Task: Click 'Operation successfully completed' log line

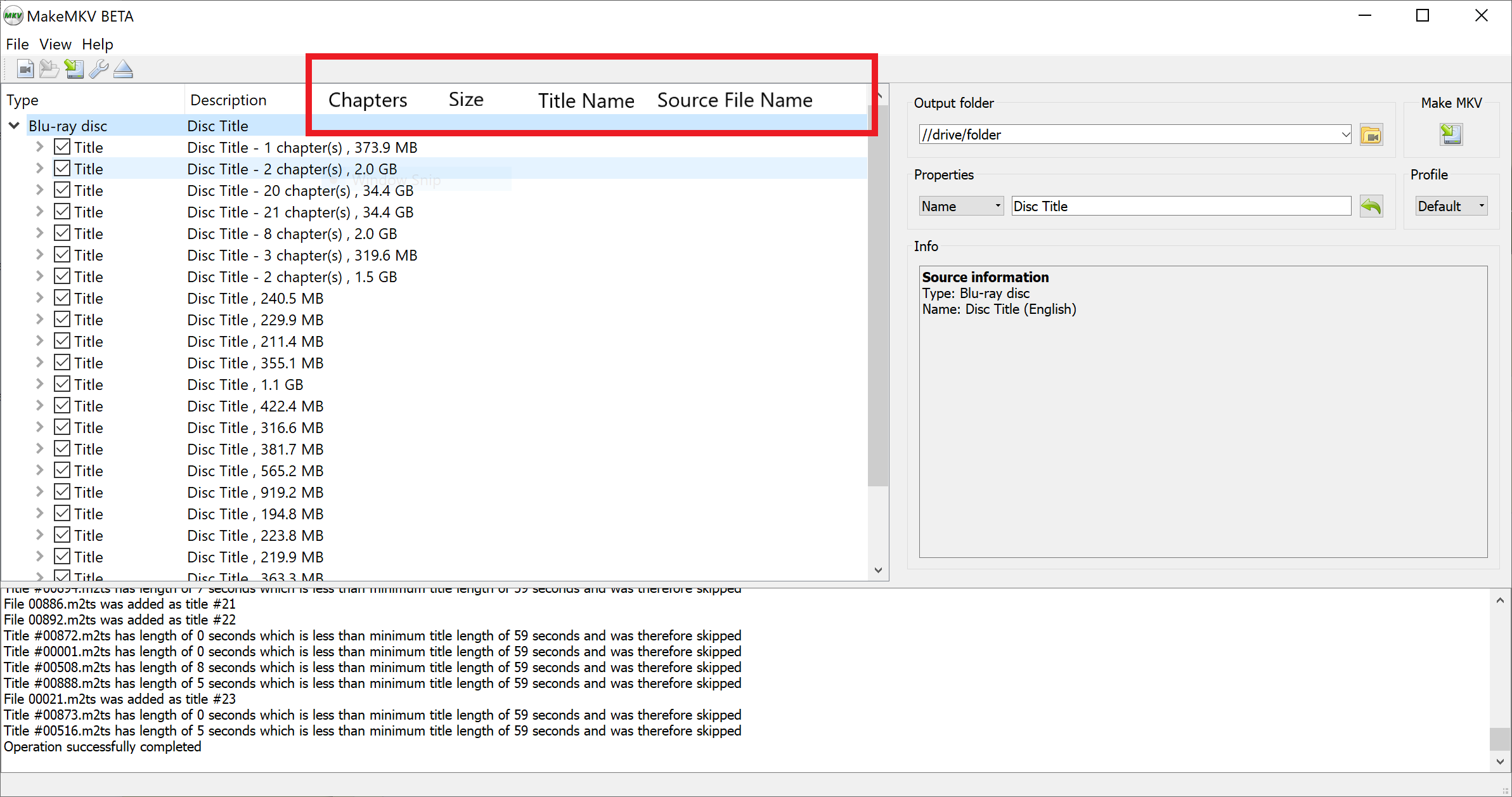Action: pos(103,746)
